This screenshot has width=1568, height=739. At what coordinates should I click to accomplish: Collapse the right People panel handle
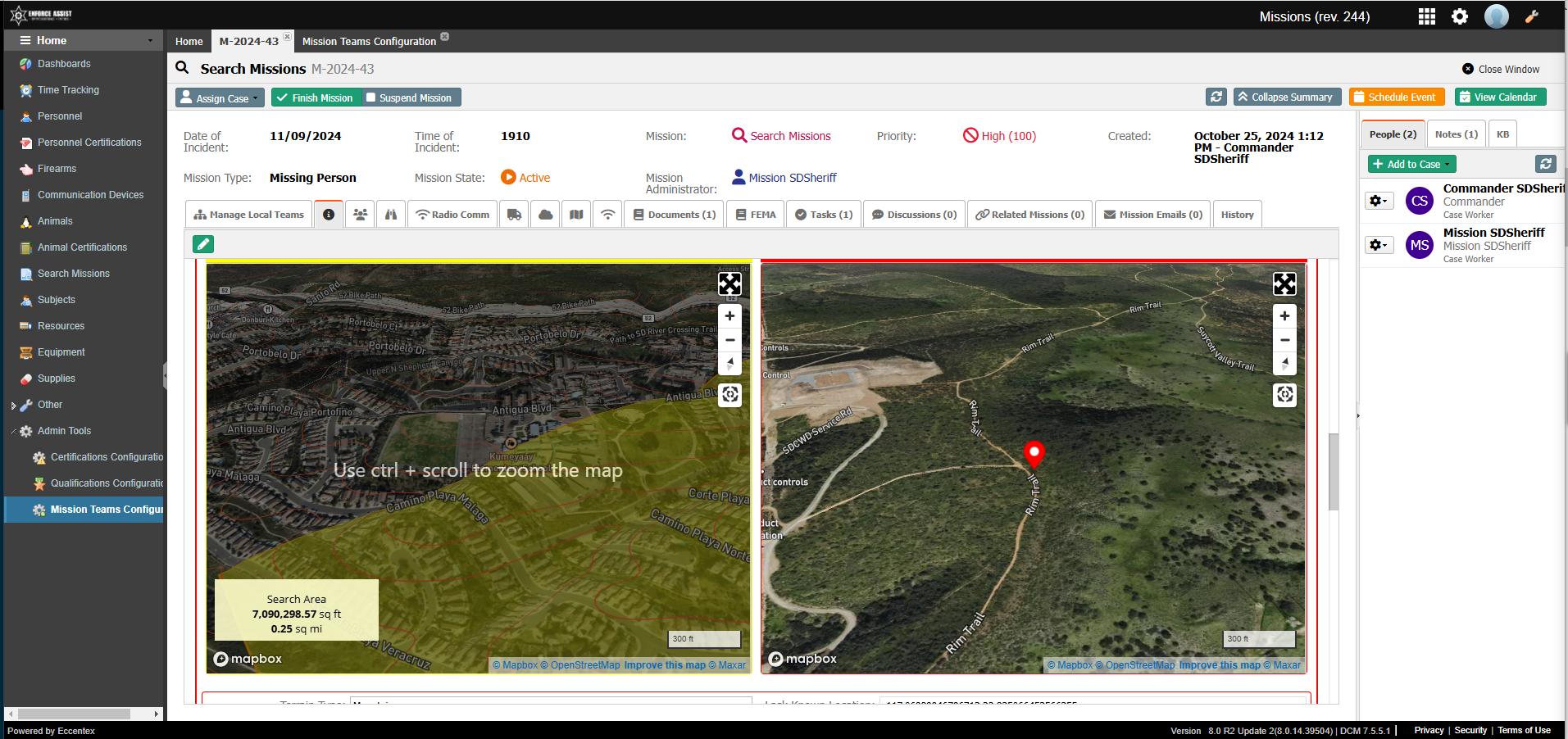point(1357,416)
